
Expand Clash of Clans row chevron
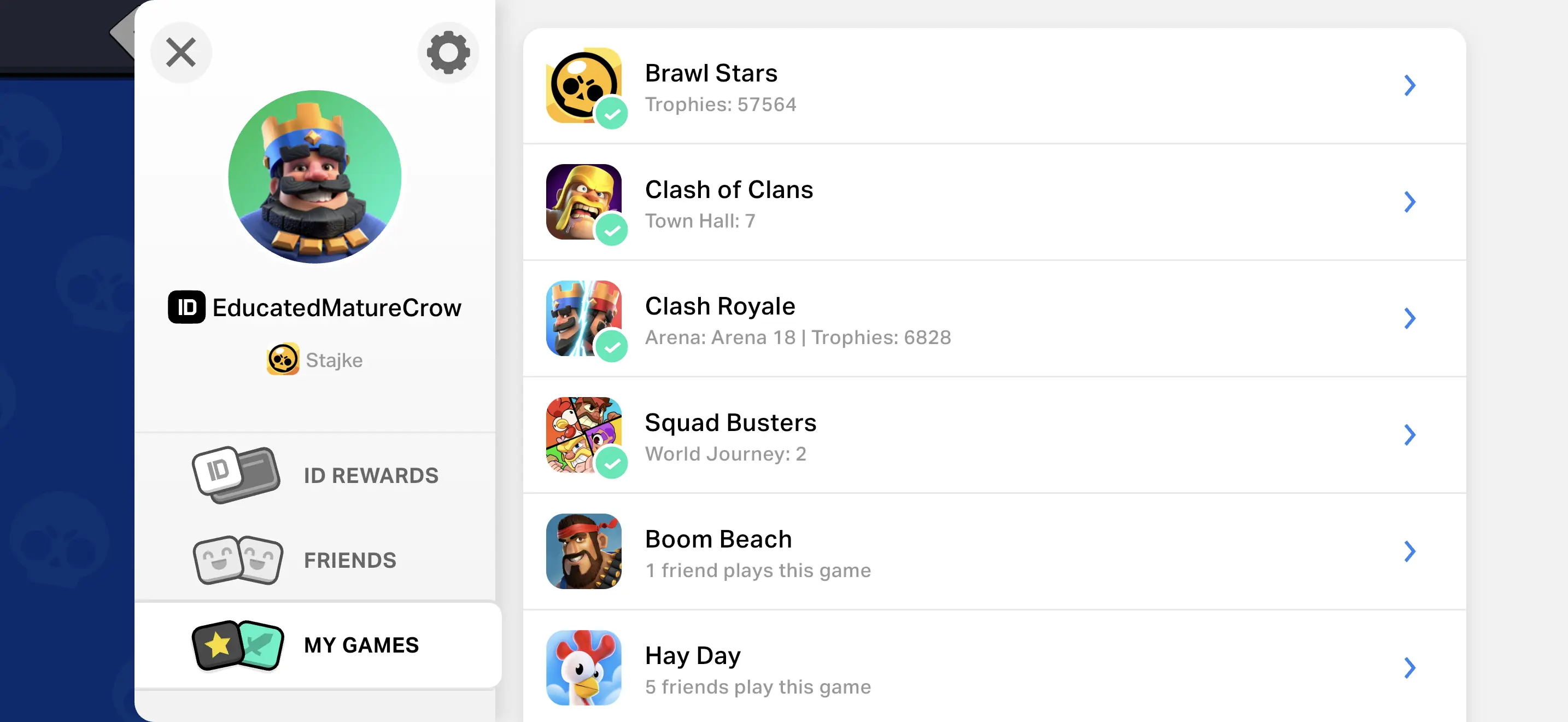click(1410, 201)
